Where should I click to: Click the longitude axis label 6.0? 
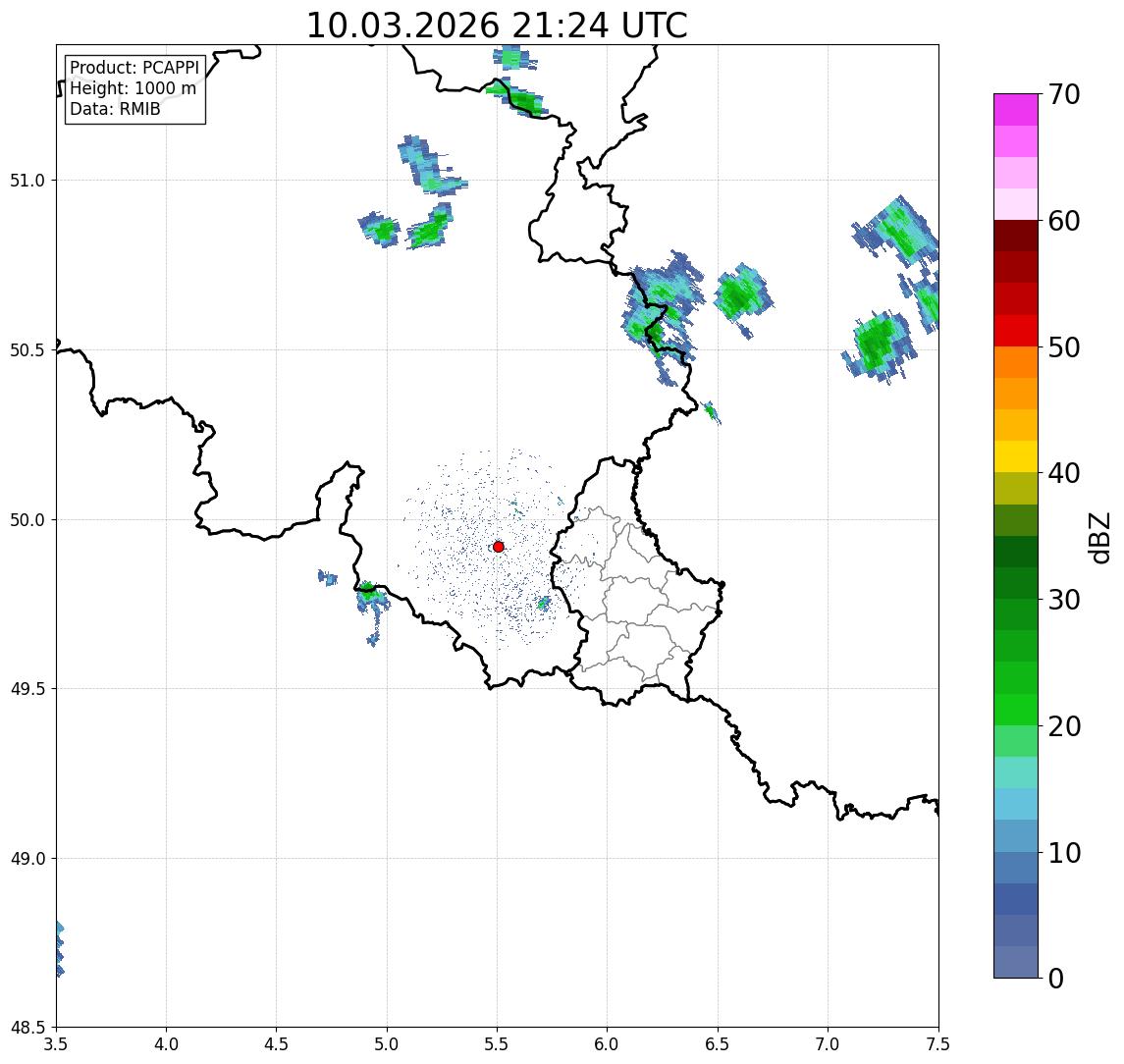coord(608,1044)
